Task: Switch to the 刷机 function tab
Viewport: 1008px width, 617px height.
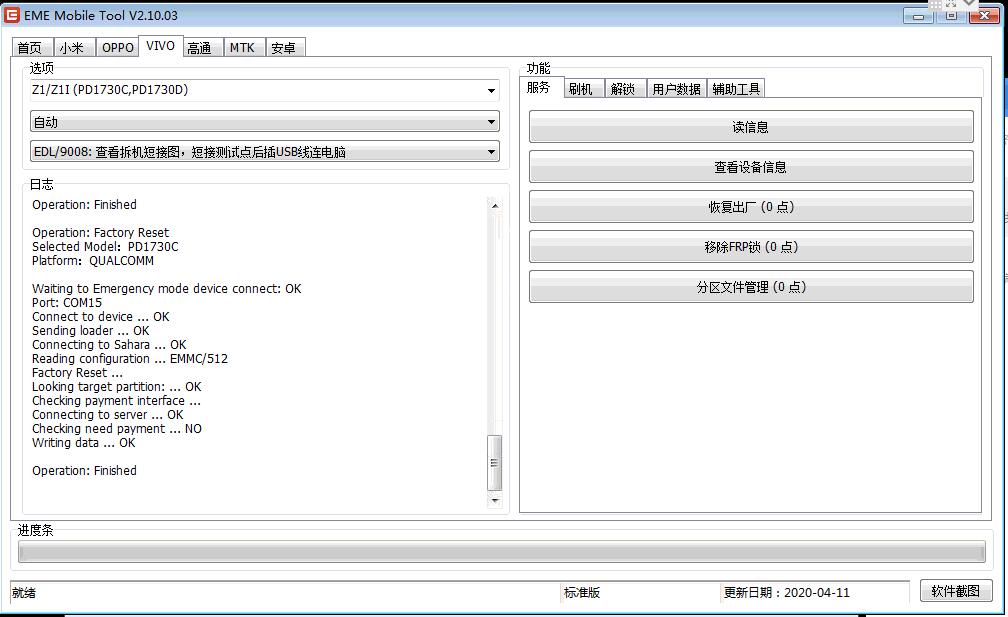Action: point(580,89)
